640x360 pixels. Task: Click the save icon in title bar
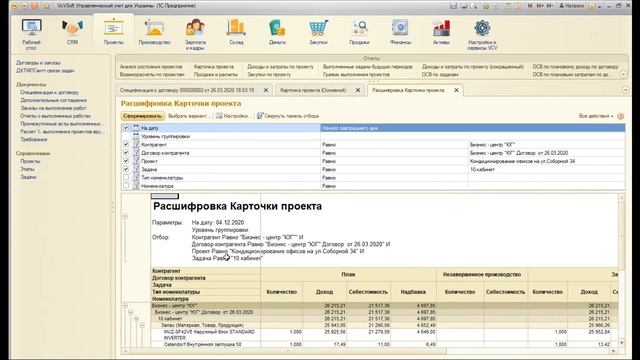(453, 6)
